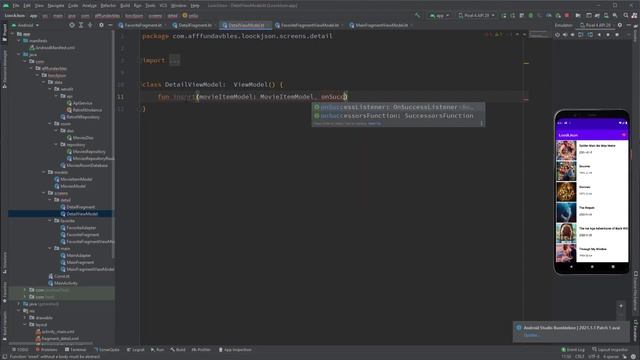640x360 pixels.
Task: Select MainActivity in project tree
Action: 62,283
